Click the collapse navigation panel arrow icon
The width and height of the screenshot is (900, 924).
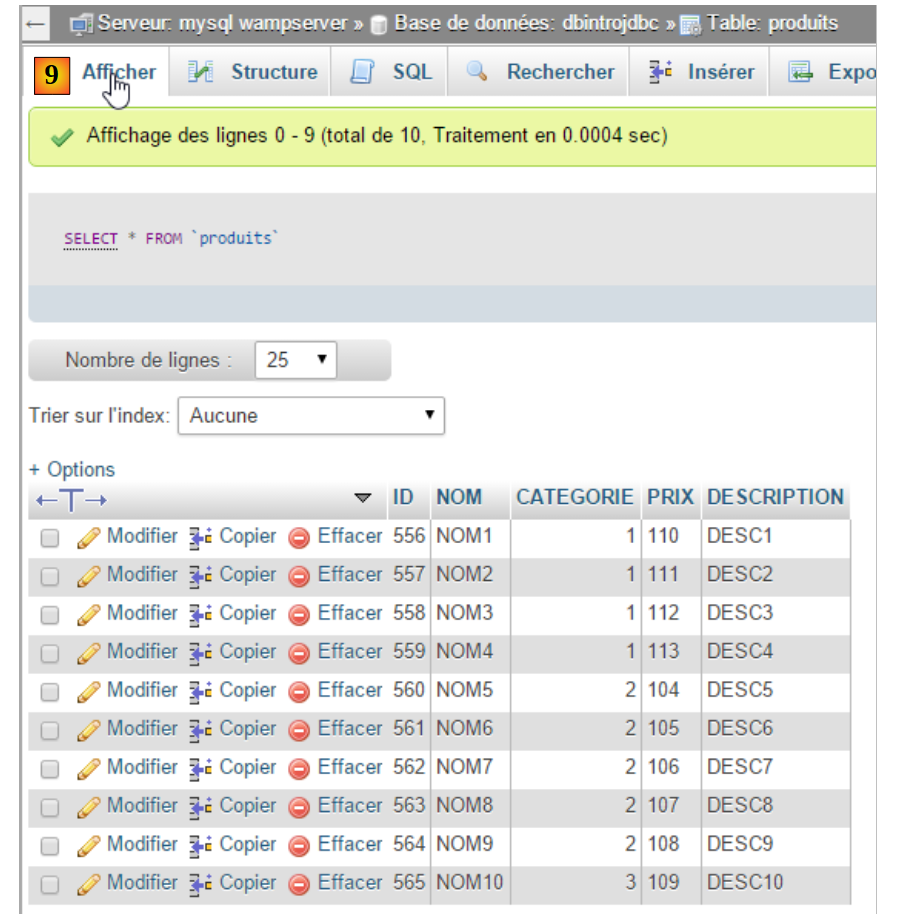tap(35, 23)
